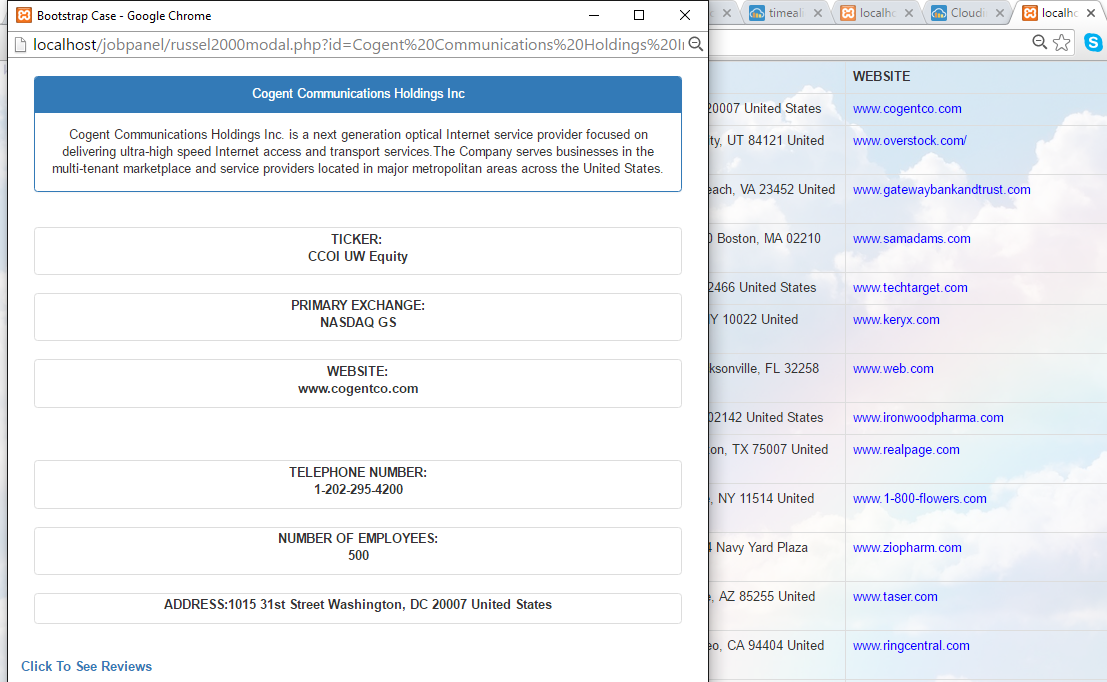The width and height of the screenshot is (1107, 682).
Task: Open www.realpage.com link
Action: point(906,450)
